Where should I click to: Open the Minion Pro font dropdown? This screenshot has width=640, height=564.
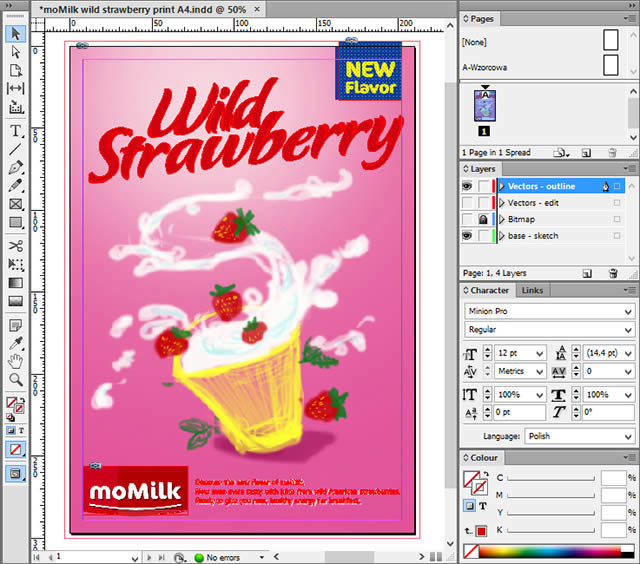pyautogui.click(x=628, y=312)
